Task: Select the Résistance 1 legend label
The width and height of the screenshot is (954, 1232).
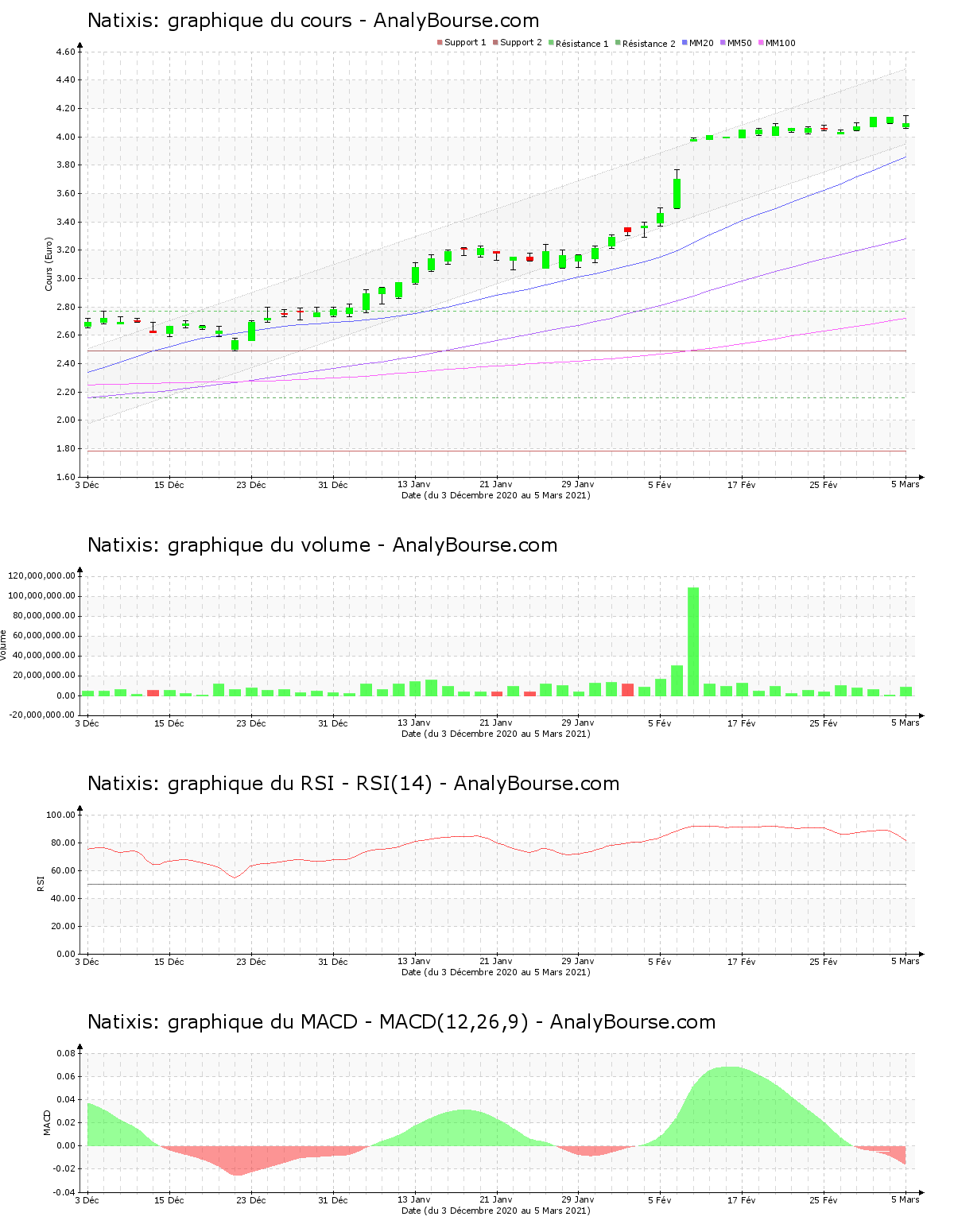Action: click(582, 44)
